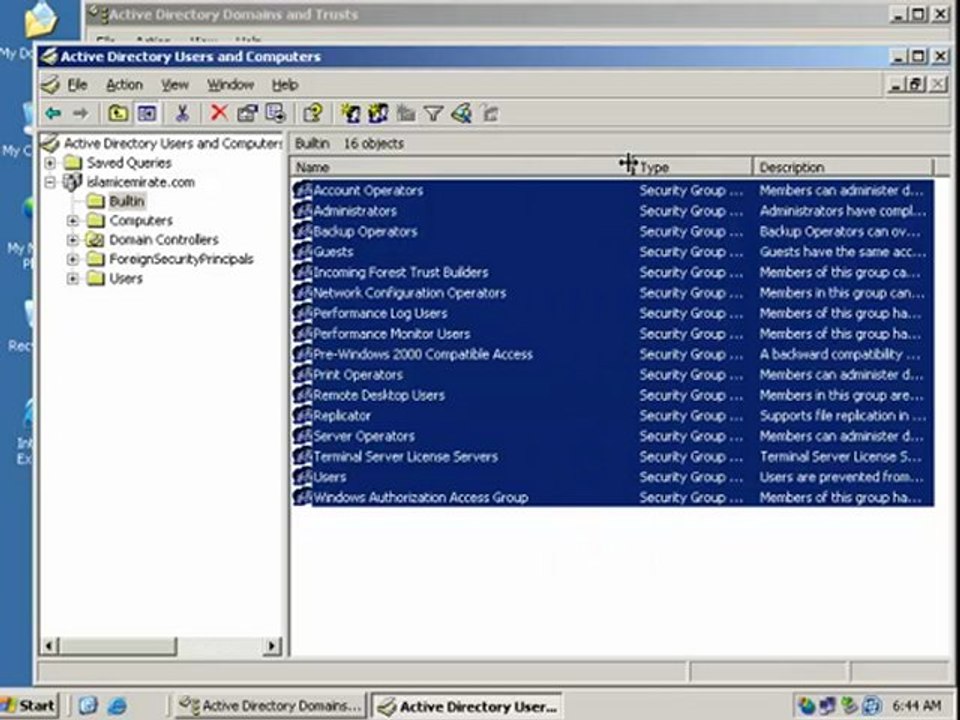
Task: Click the Administrators group icon
Action: click(302, 211)
